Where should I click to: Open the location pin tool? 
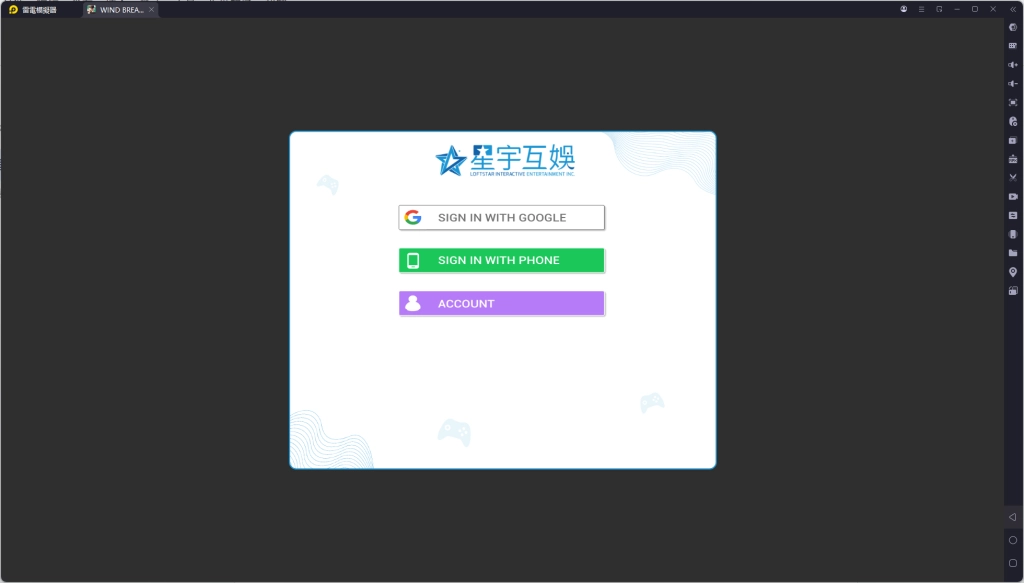[1013, 272]
